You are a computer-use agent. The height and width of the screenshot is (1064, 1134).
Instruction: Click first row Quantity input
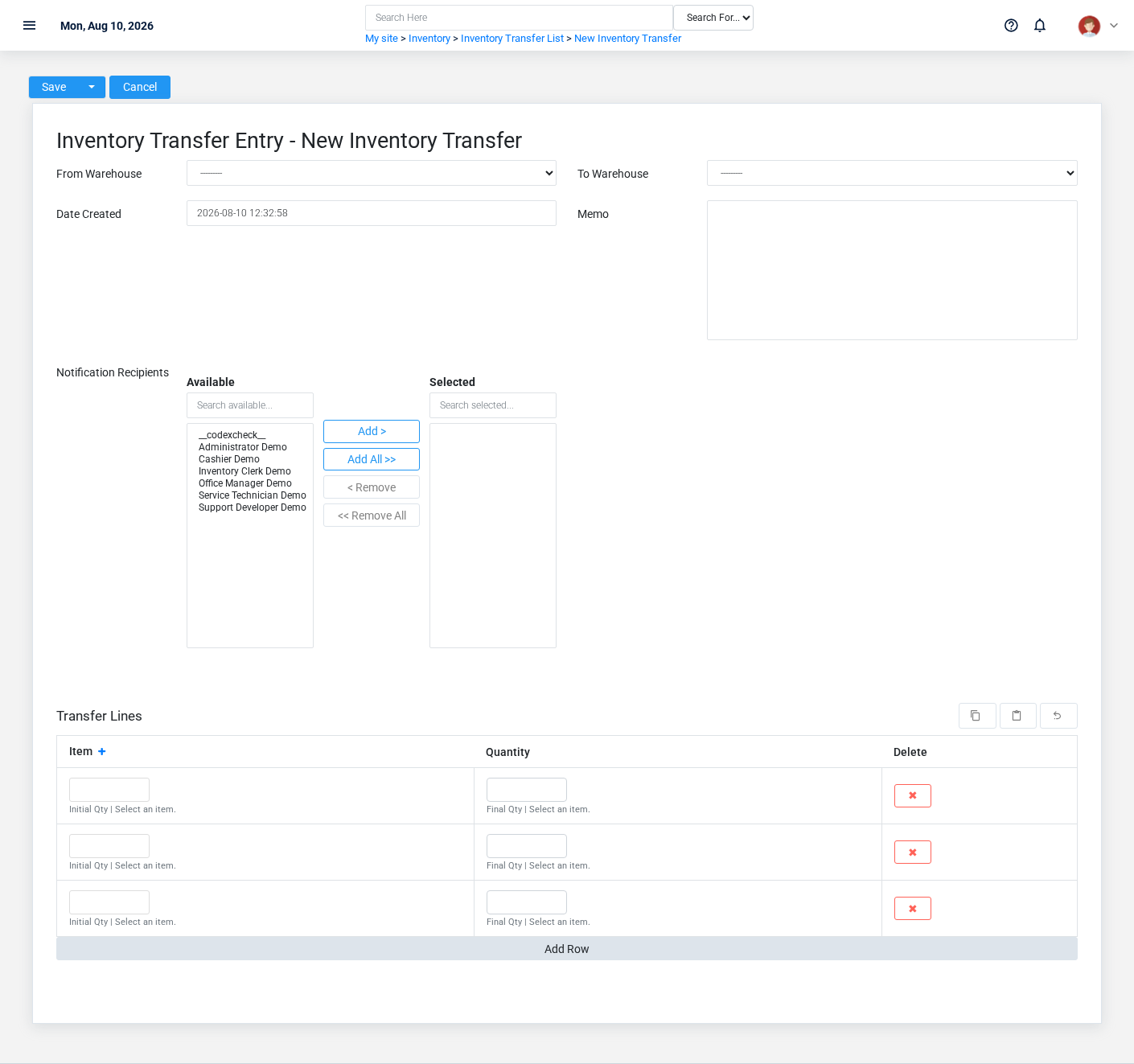point(527,790)
